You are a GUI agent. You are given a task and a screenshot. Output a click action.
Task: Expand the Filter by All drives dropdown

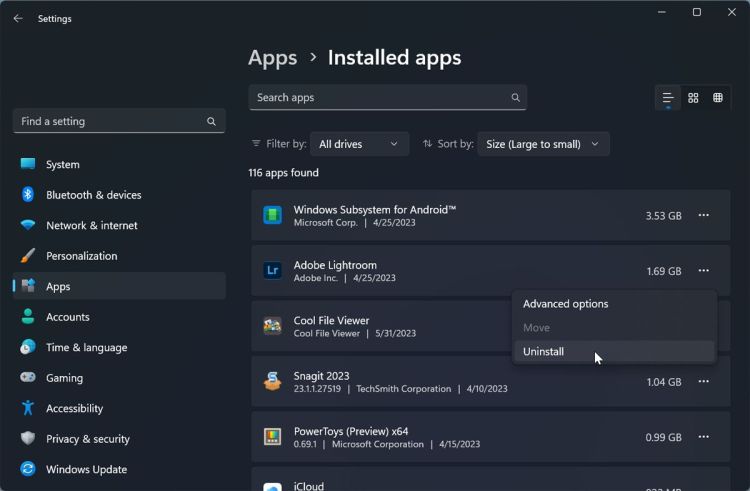click(359, 144)
